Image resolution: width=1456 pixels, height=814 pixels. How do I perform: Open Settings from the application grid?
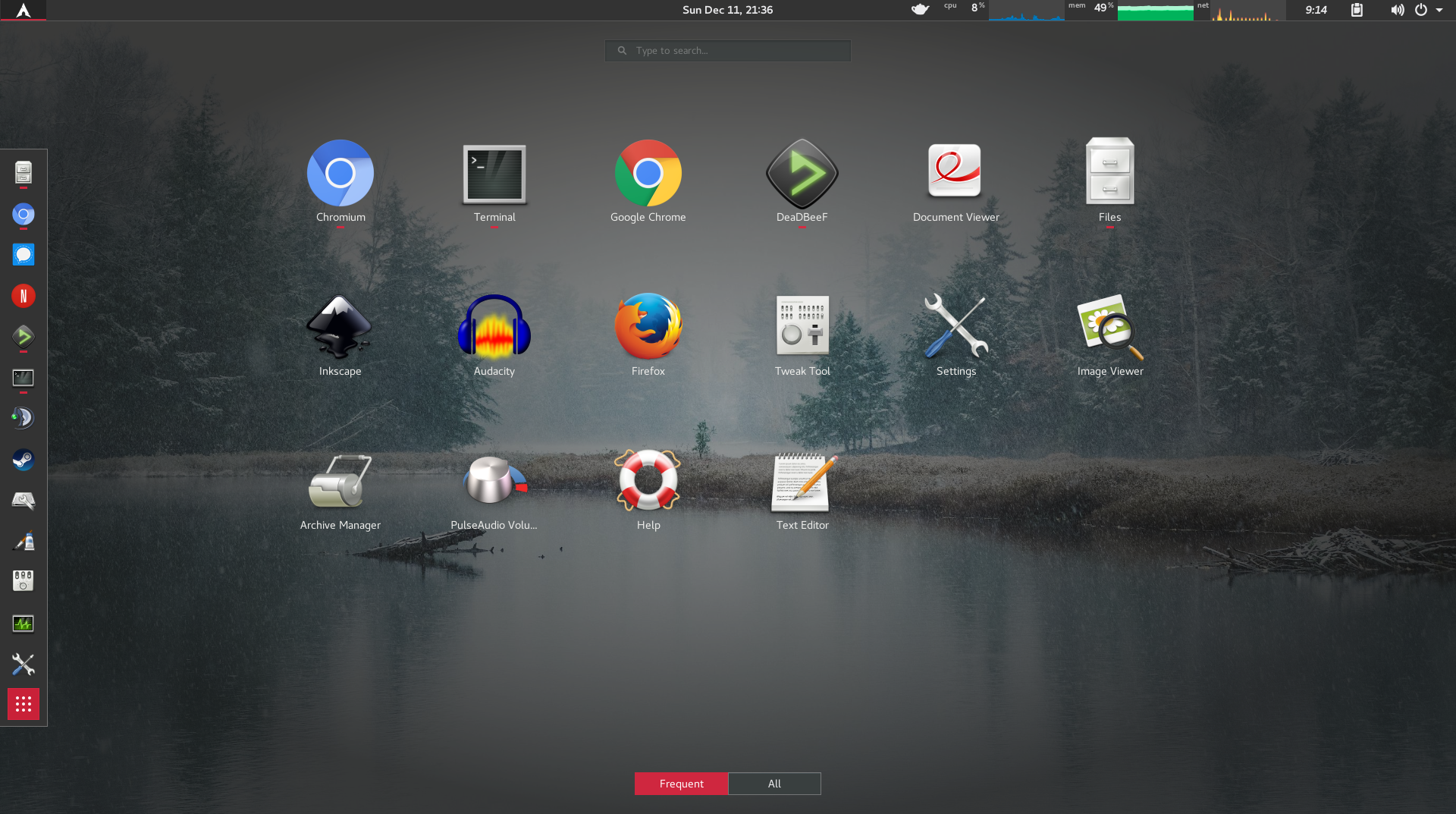(956, 335)
